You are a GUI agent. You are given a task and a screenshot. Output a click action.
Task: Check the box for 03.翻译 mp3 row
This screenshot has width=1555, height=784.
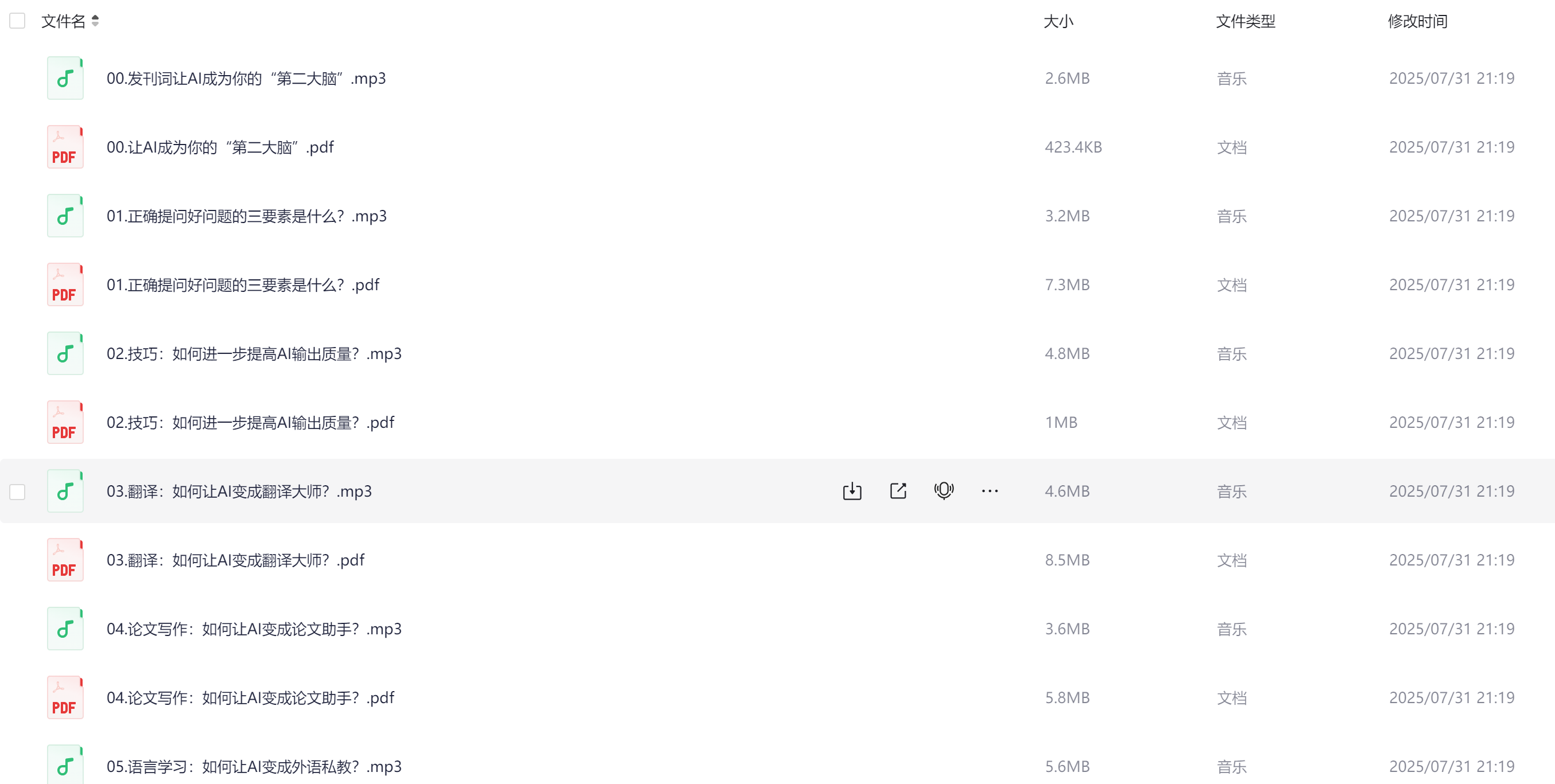[17, 492]
